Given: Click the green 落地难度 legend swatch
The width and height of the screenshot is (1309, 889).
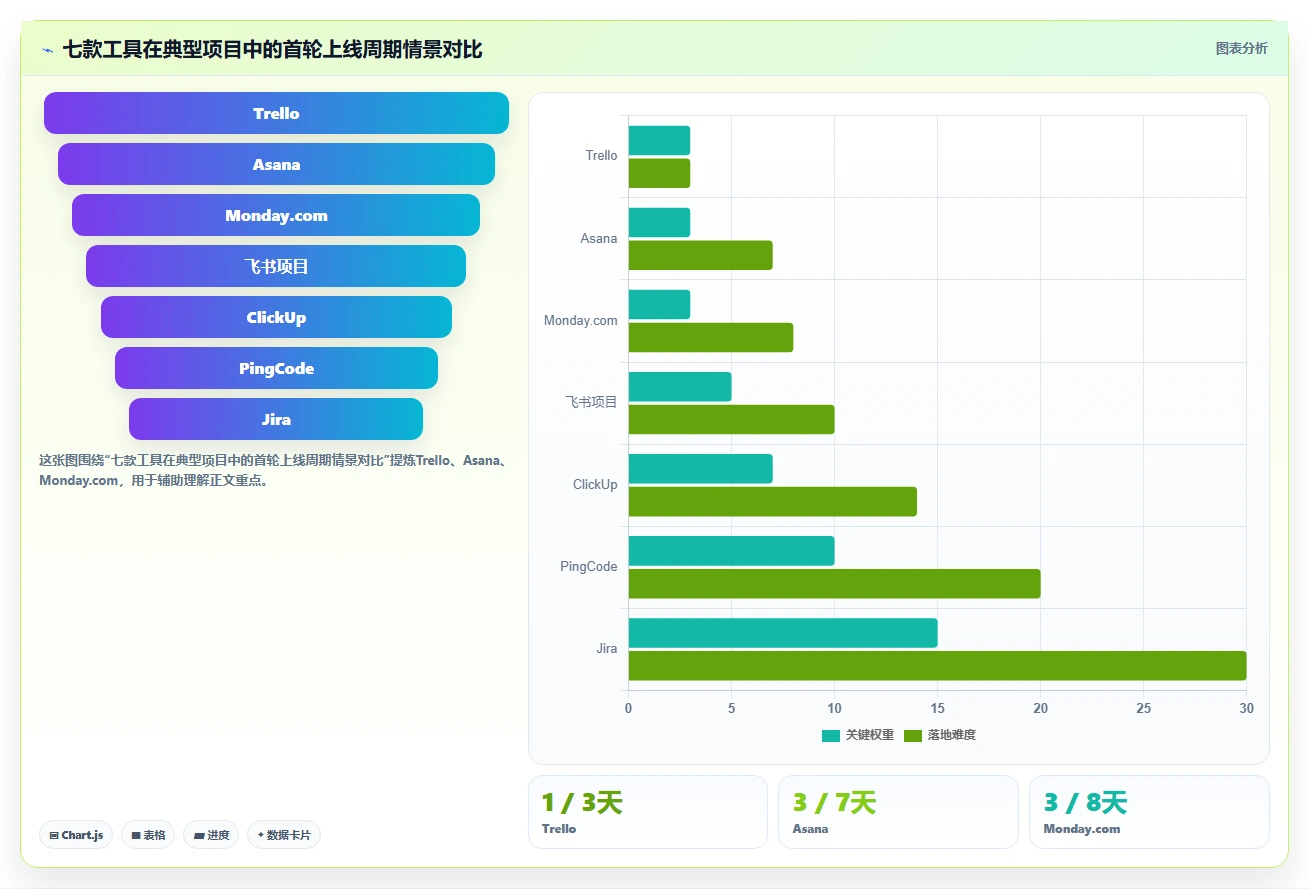Looking at the screenshot, I should pyautogui.click(x=913, y=736).
